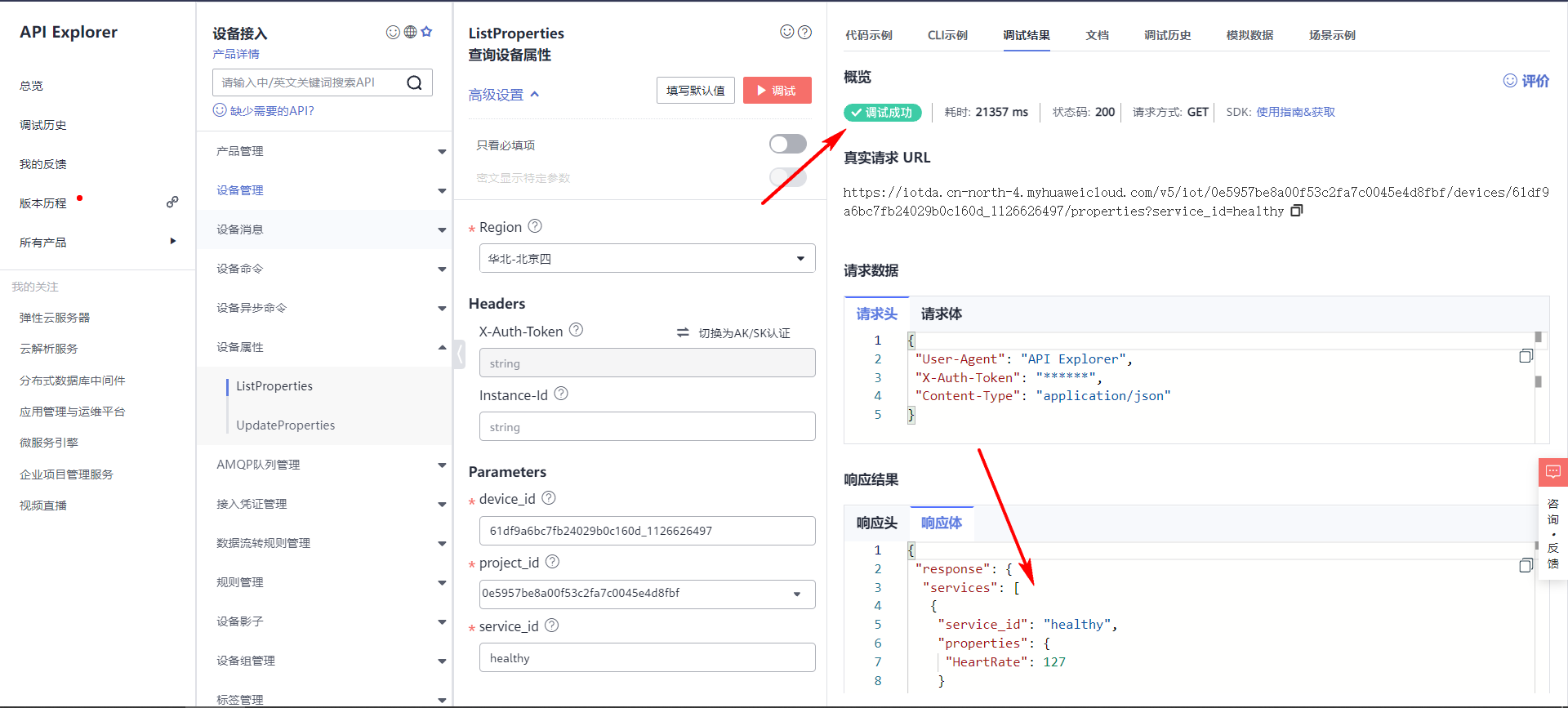
Task: Open the project_id dropdown
Action: click(647, 594)
